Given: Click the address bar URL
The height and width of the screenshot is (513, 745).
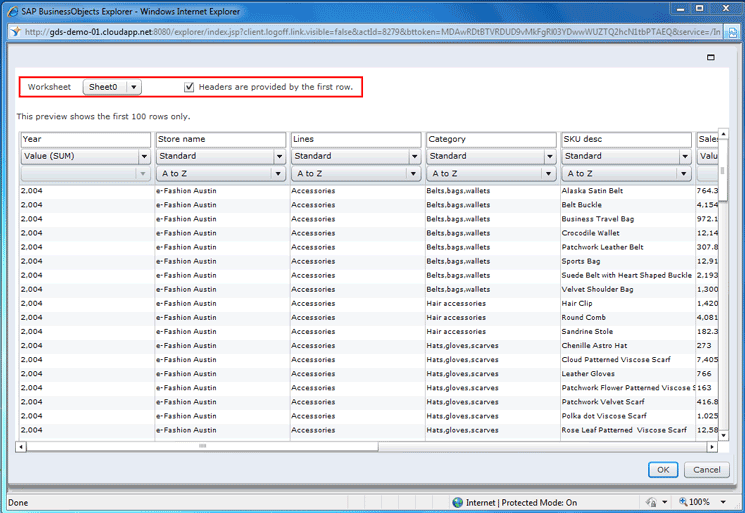Looking at the screenshot, I should pyautogui.click(x=372, y=32).
